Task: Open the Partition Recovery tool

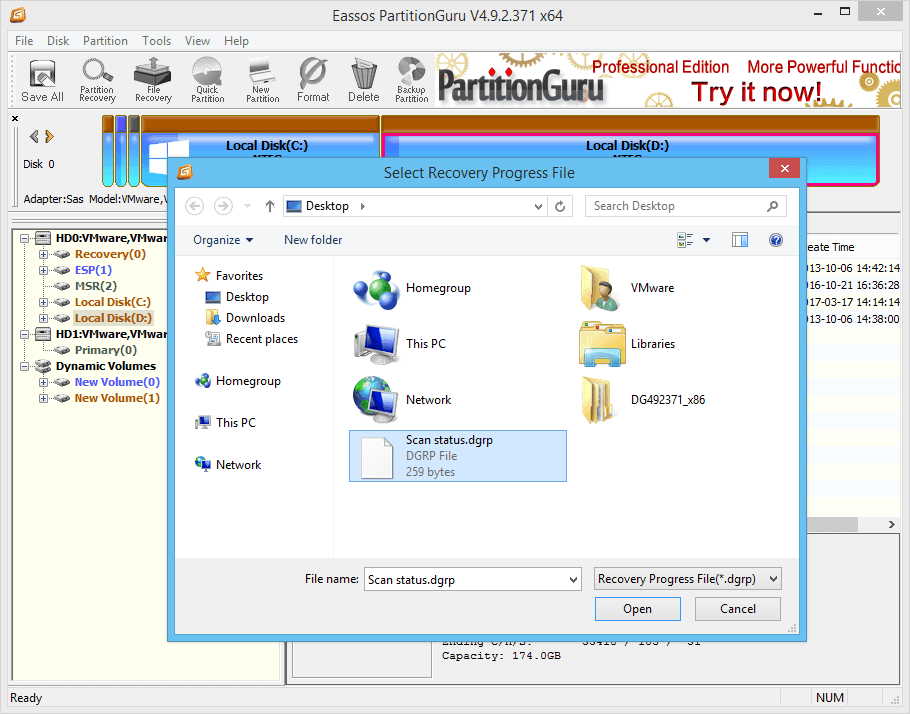Action: click(97, 81)
